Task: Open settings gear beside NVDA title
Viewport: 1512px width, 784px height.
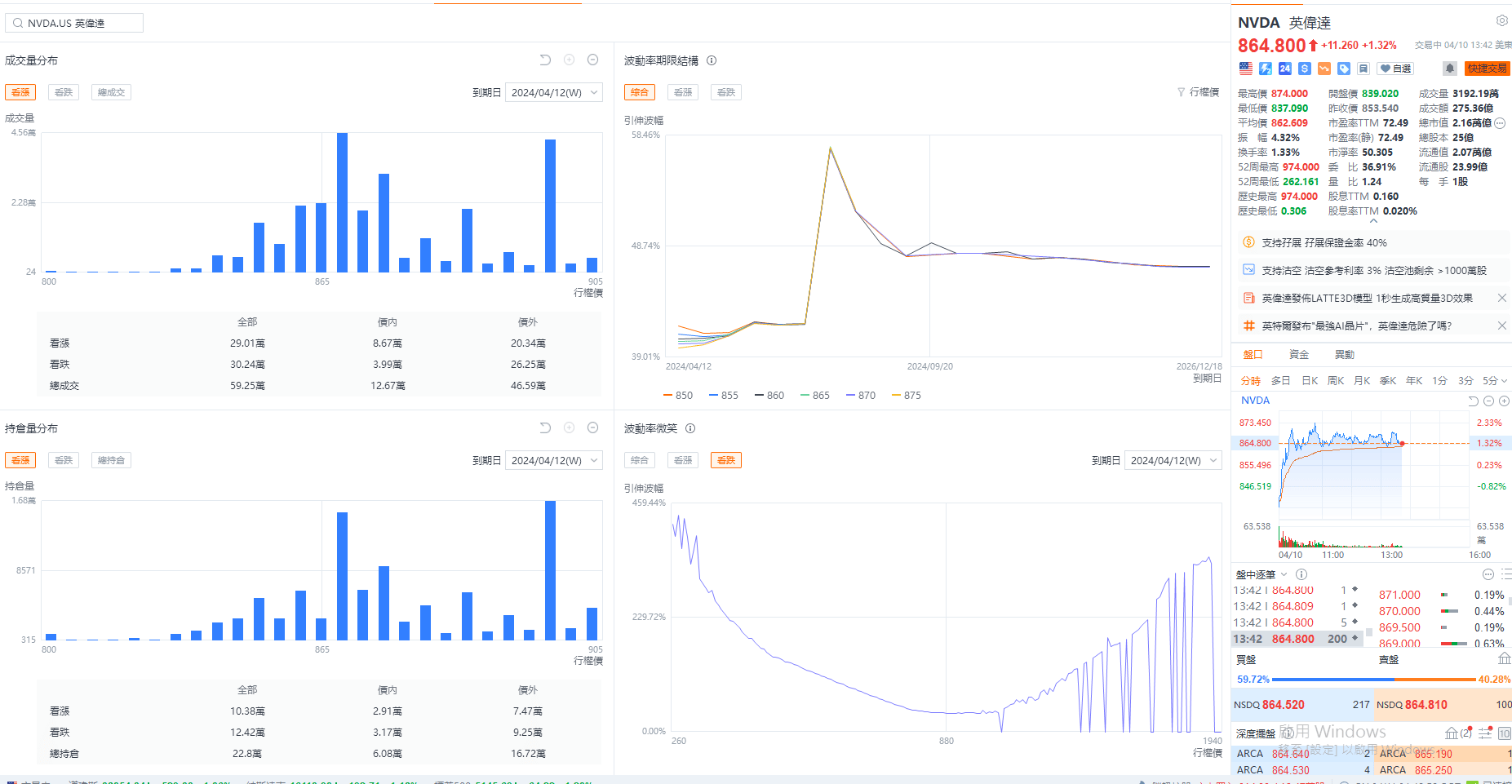Action: pos(1501,20)
